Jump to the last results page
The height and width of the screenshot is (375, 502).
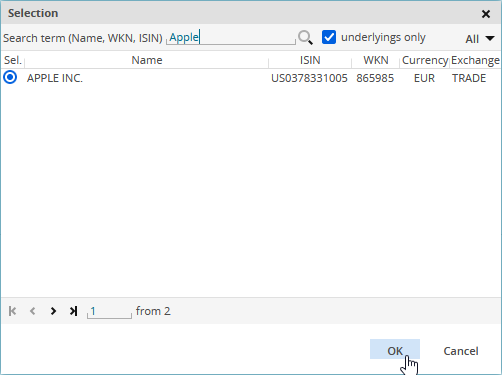[73, 311]
